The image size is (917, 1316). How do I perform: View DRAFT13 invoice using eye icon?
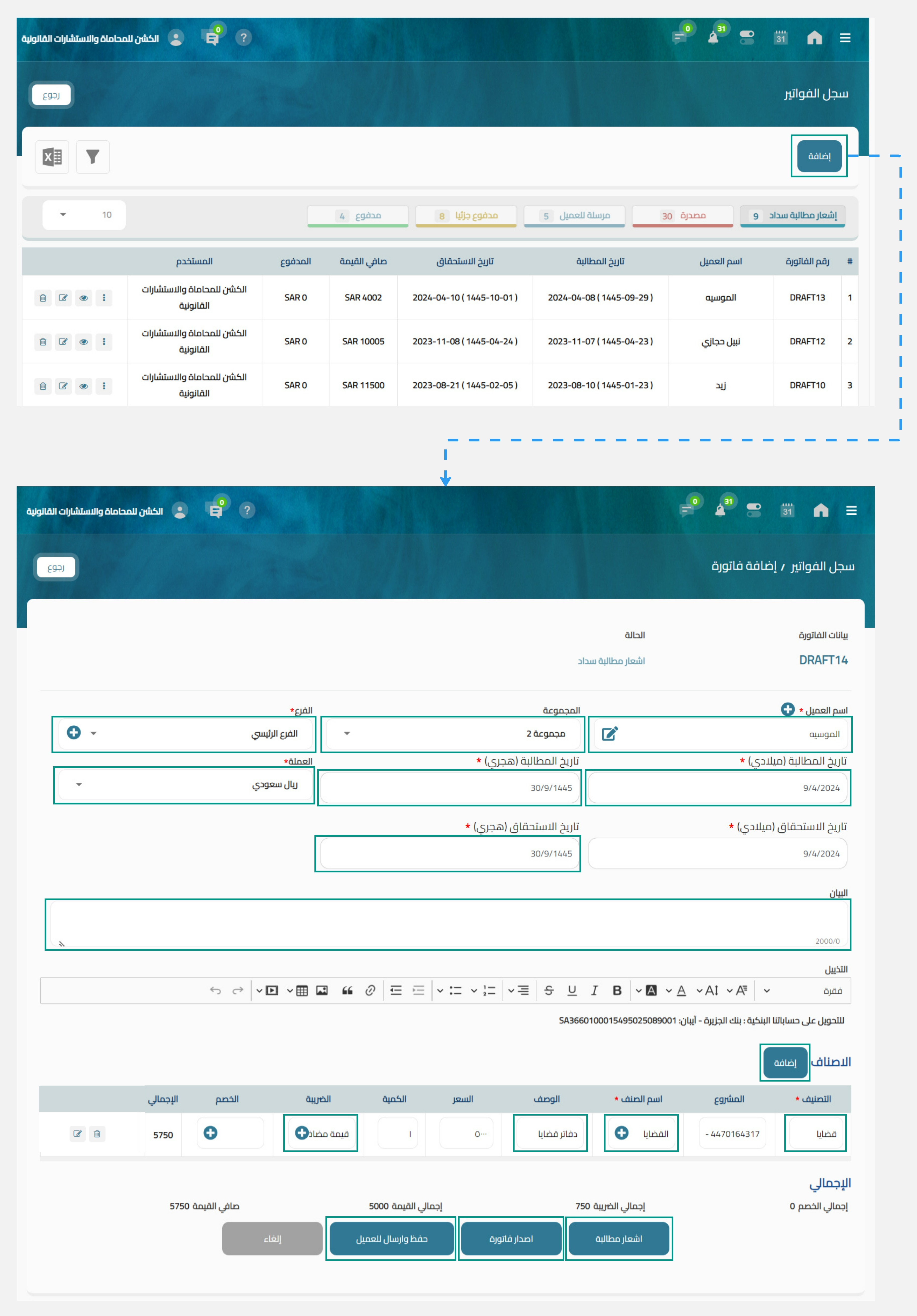pos(84,298)
